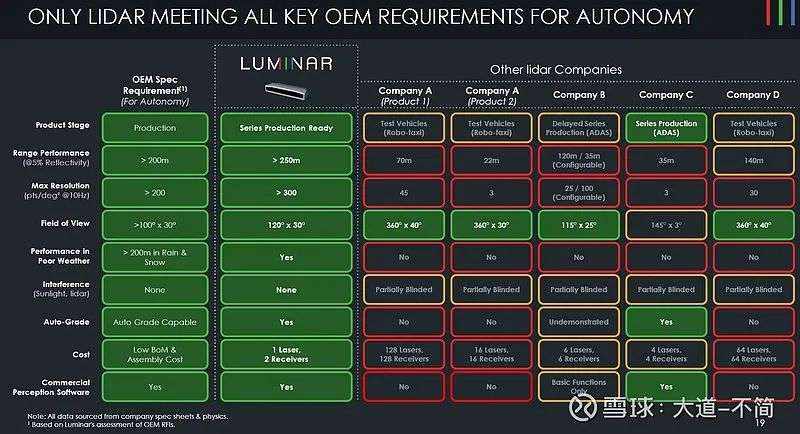Viewport: 800px width, 434px height.
Task: Click the 'Auto Grade Capable' cell
Action: (155, 322)
